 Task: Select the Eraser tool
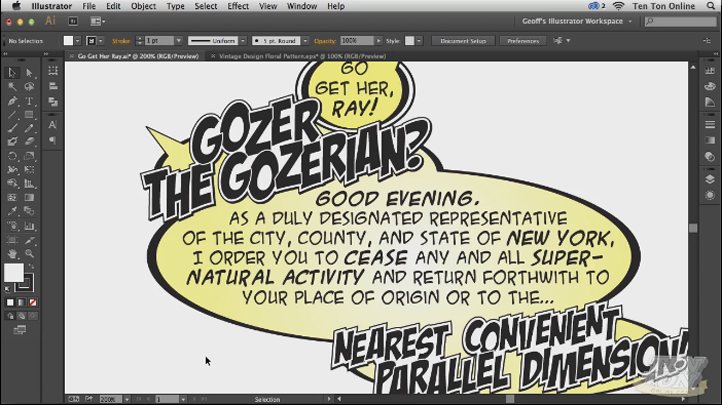[x=29, y=142]
